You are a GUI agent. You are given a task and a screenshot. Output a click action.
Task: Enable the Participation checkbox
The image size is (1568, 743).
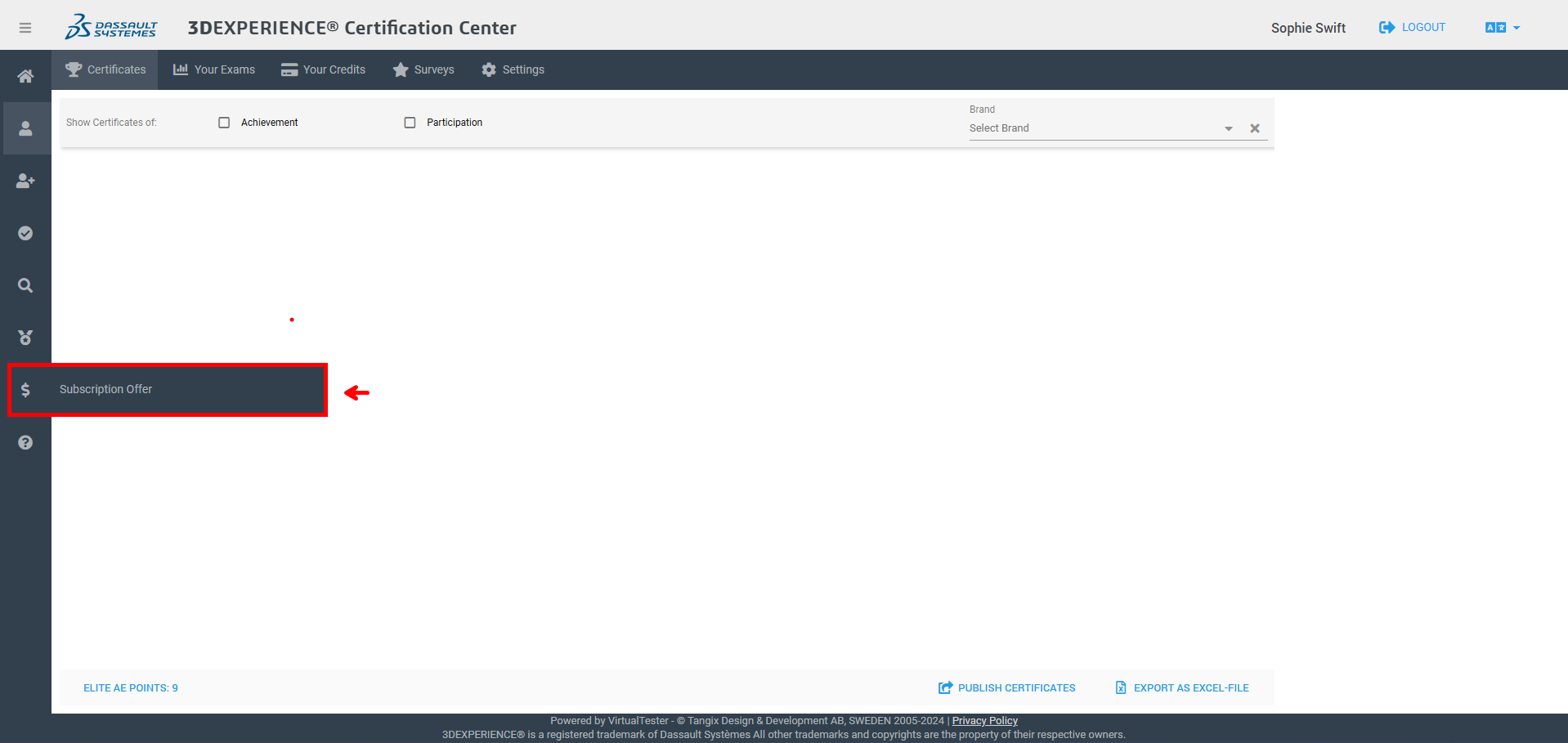click(410, 123)
